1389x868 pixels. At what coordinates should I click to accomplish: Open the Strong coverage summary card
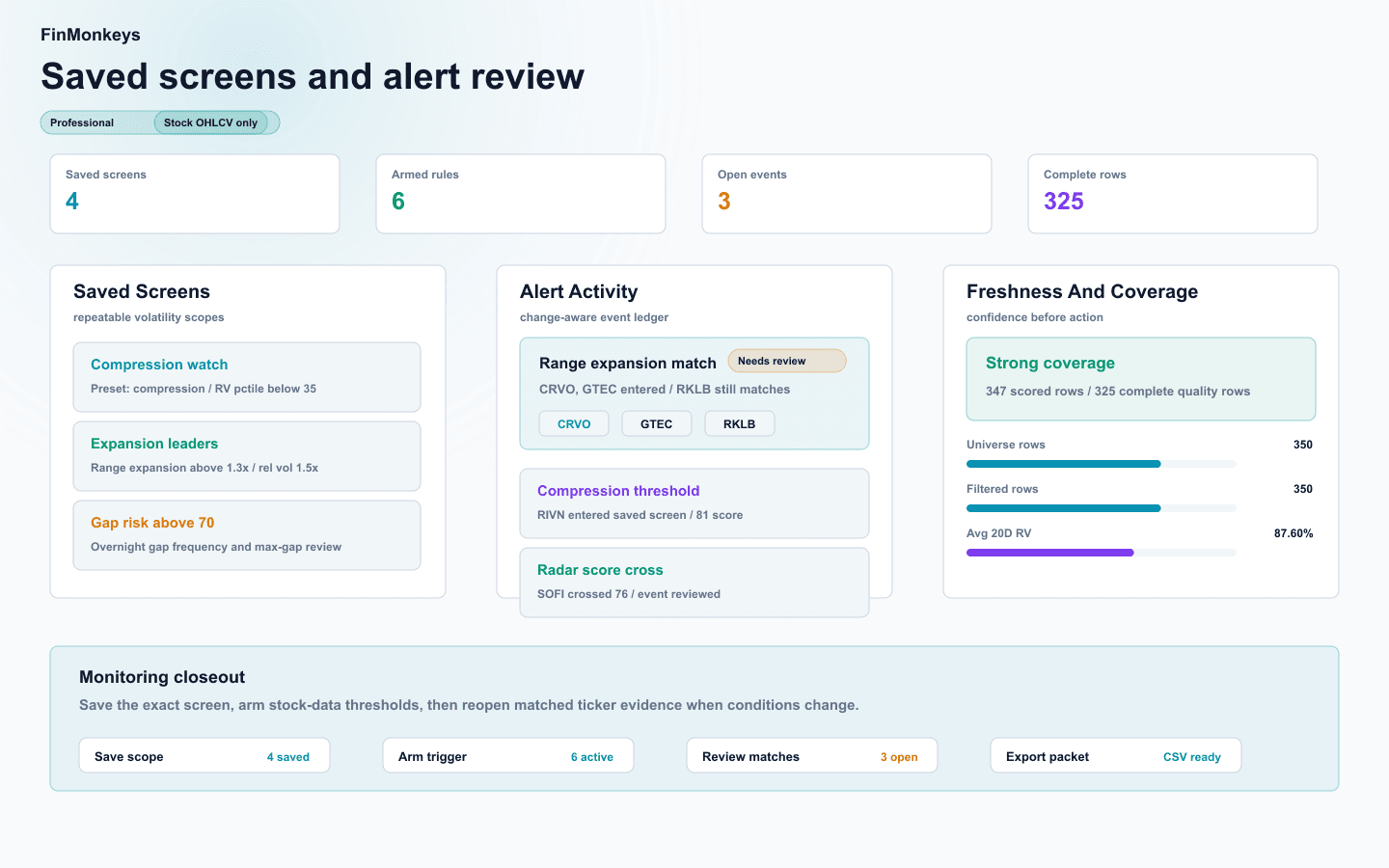[x=1141, y=379]
